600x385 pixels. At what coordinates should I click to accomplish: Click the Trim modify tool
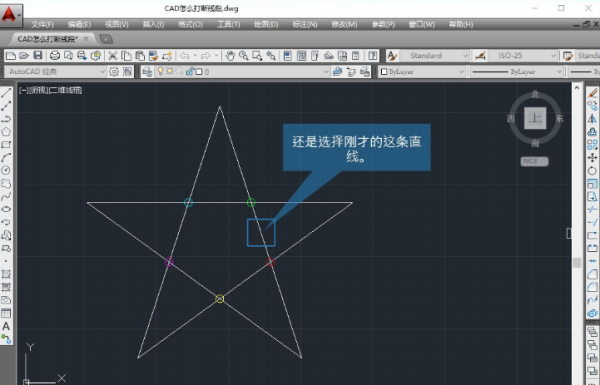click(592, 209)
